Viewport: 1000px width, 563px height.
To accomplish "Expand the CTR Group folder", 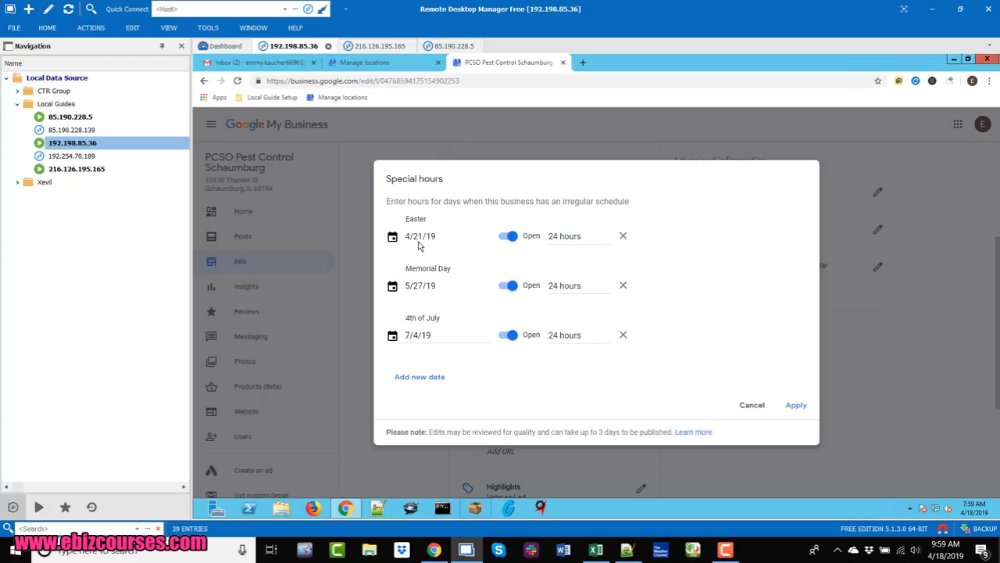I will pos(17,91).
